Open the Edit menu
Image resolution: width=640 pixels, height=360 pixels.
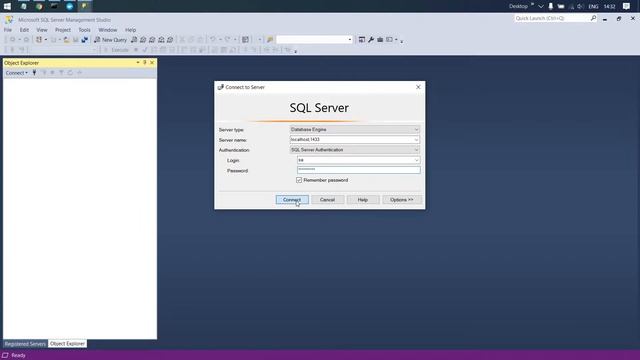pyautogui.click(x=24, y=30)
